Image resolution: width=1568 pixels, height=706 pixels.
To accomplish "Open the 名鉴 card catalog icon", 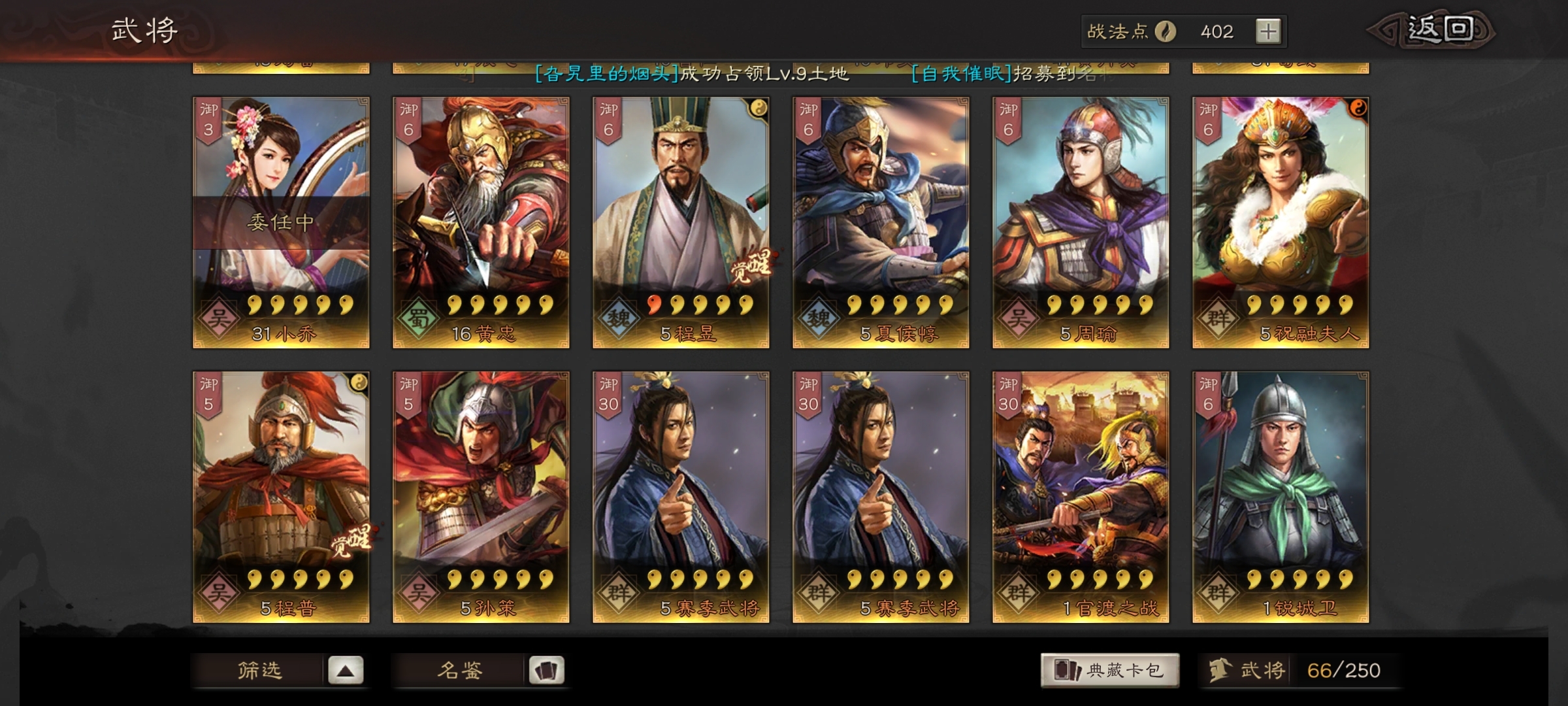I will tap(546, 670).
